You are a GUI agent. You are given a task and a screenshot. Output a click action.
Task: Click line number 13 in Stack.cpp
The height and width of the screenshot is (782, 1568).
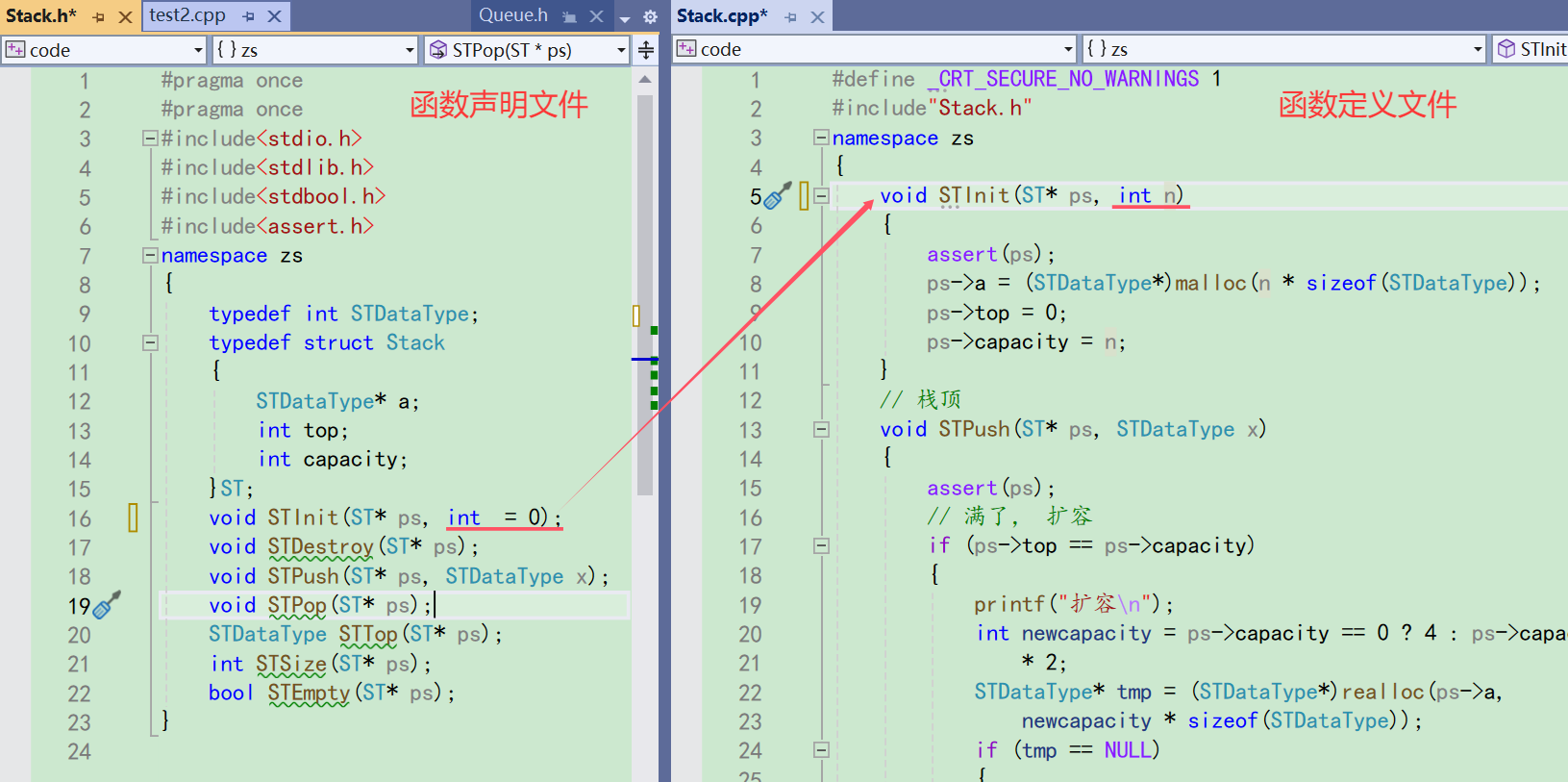click(750, 430)
